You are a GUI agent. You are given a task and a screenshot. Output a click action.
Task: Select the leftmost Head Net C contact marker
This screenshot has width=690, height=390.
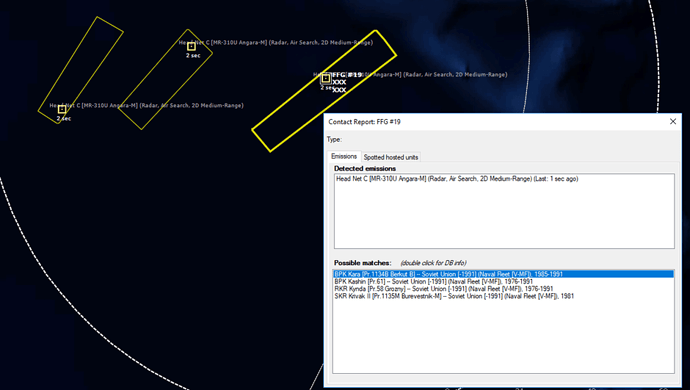[62, 109]
